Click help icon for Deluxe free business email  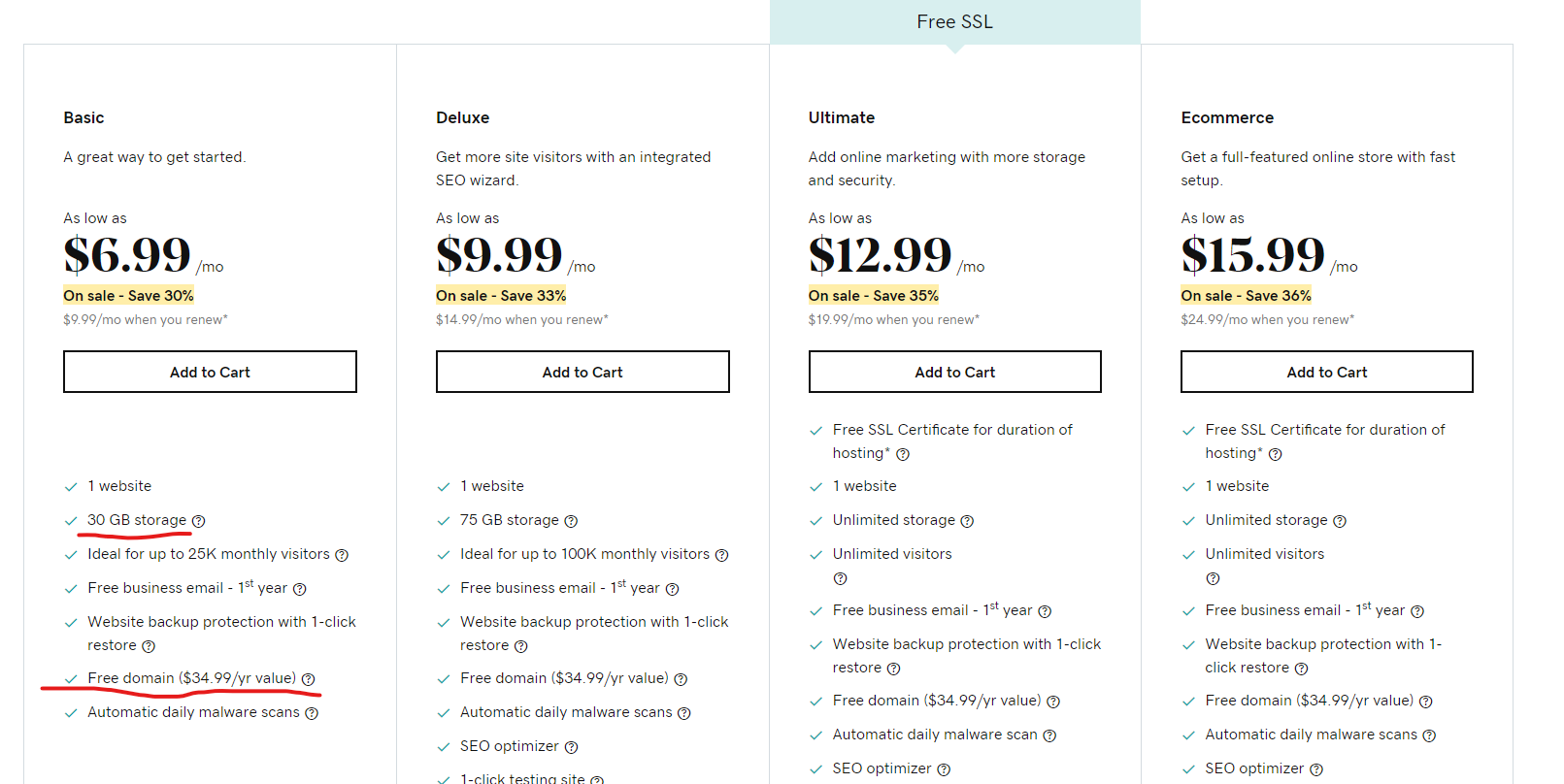[672, 589]
